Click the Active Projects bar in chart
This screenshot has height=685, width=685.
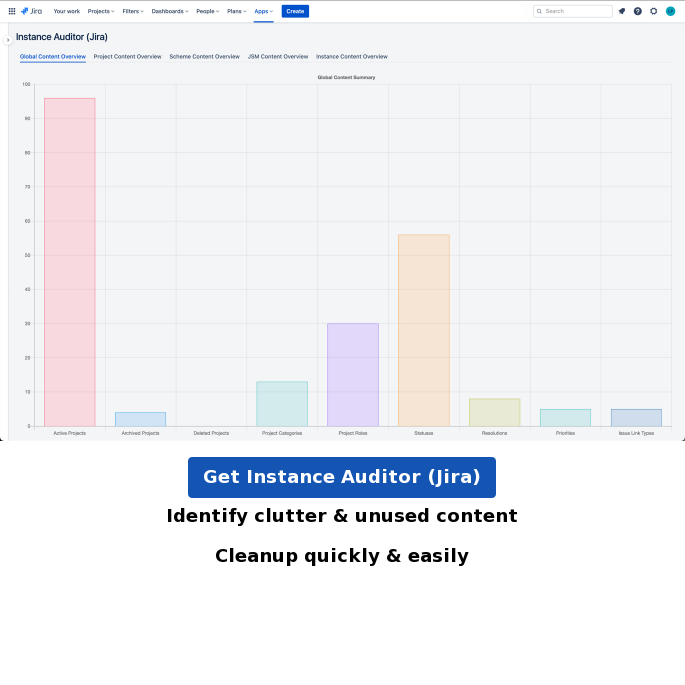69,262
